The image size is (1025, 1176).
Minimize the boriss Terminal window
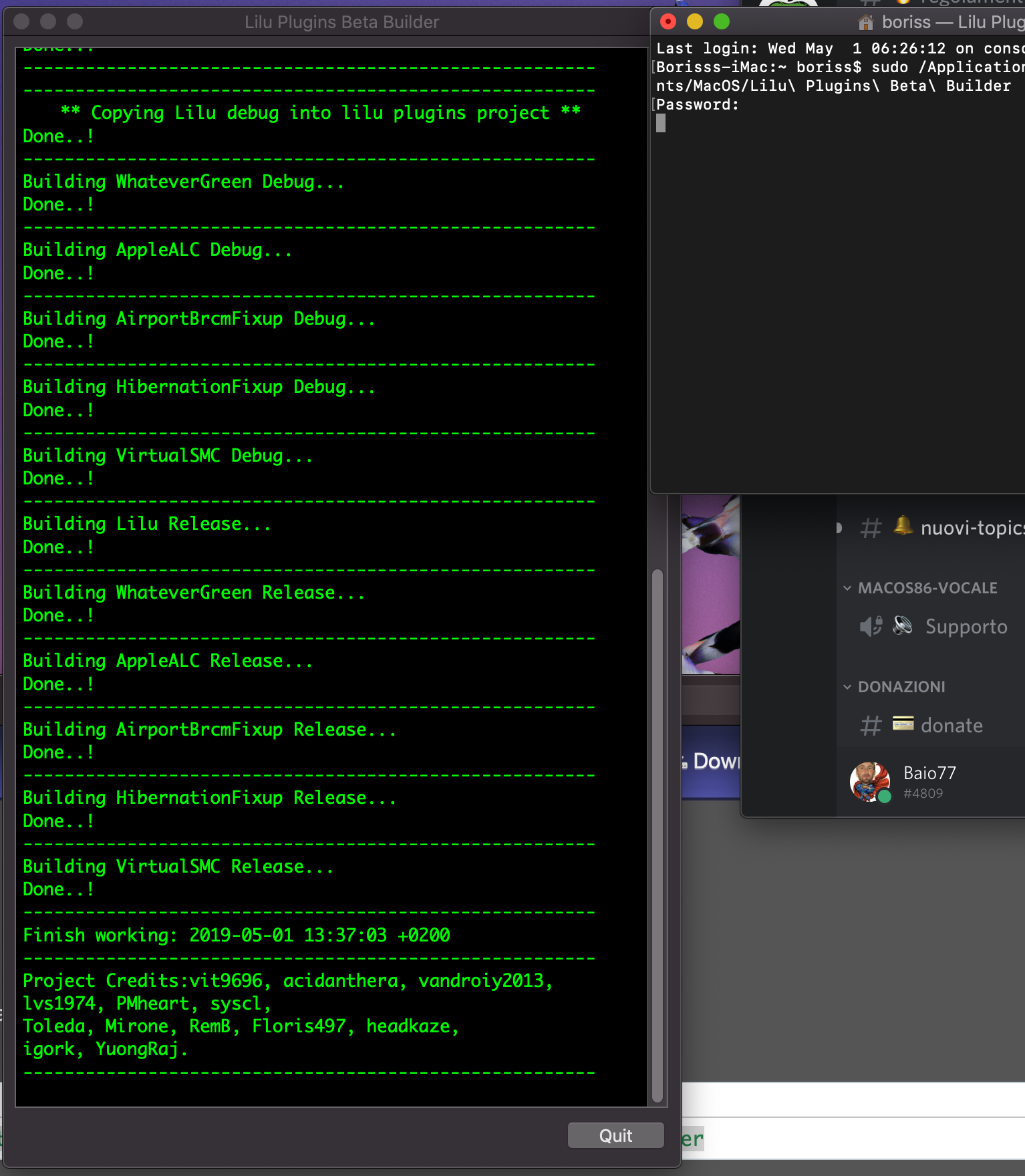[x=695, y=21]
